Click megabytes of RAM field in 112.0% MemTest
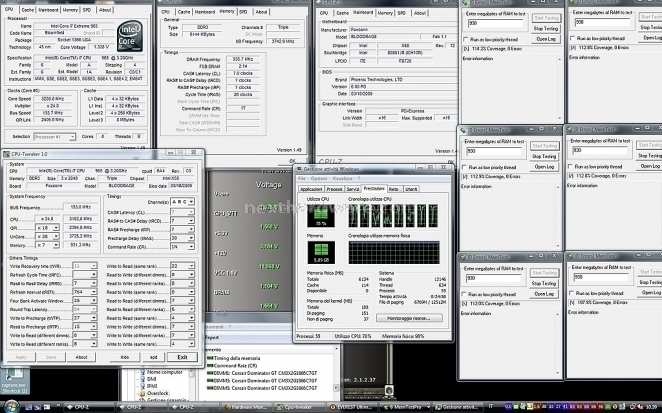 pyautogui.click(x=494, y=278)
